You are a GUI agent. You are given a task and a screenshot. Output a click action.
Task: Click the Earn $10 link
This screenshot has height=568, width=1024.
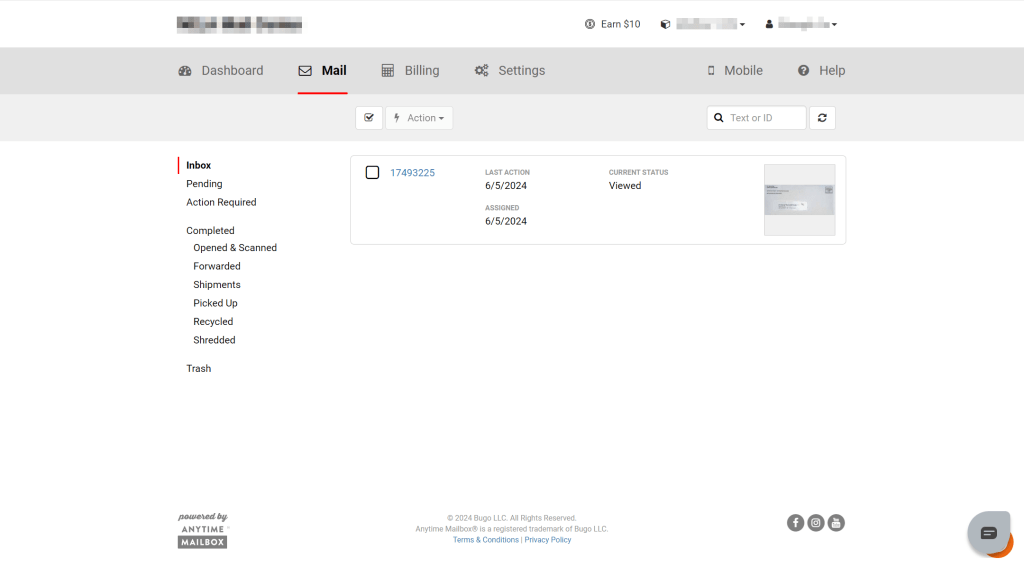pyautogui.click(x=613, y=24)
